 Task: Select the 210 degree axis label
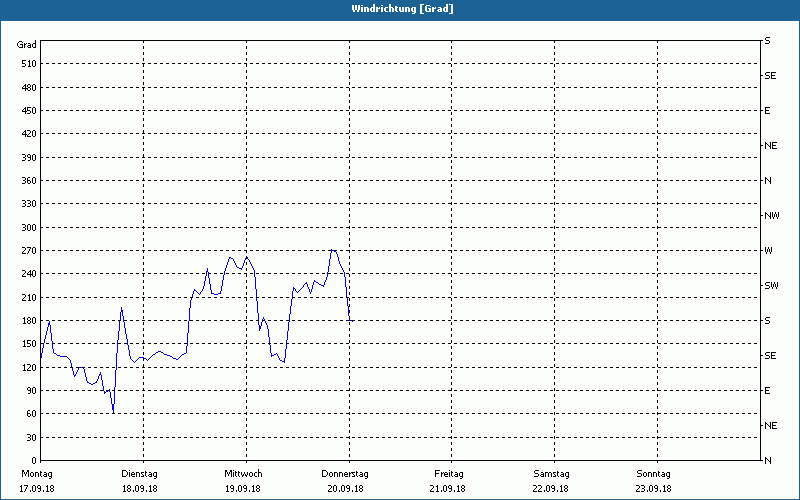29,297
